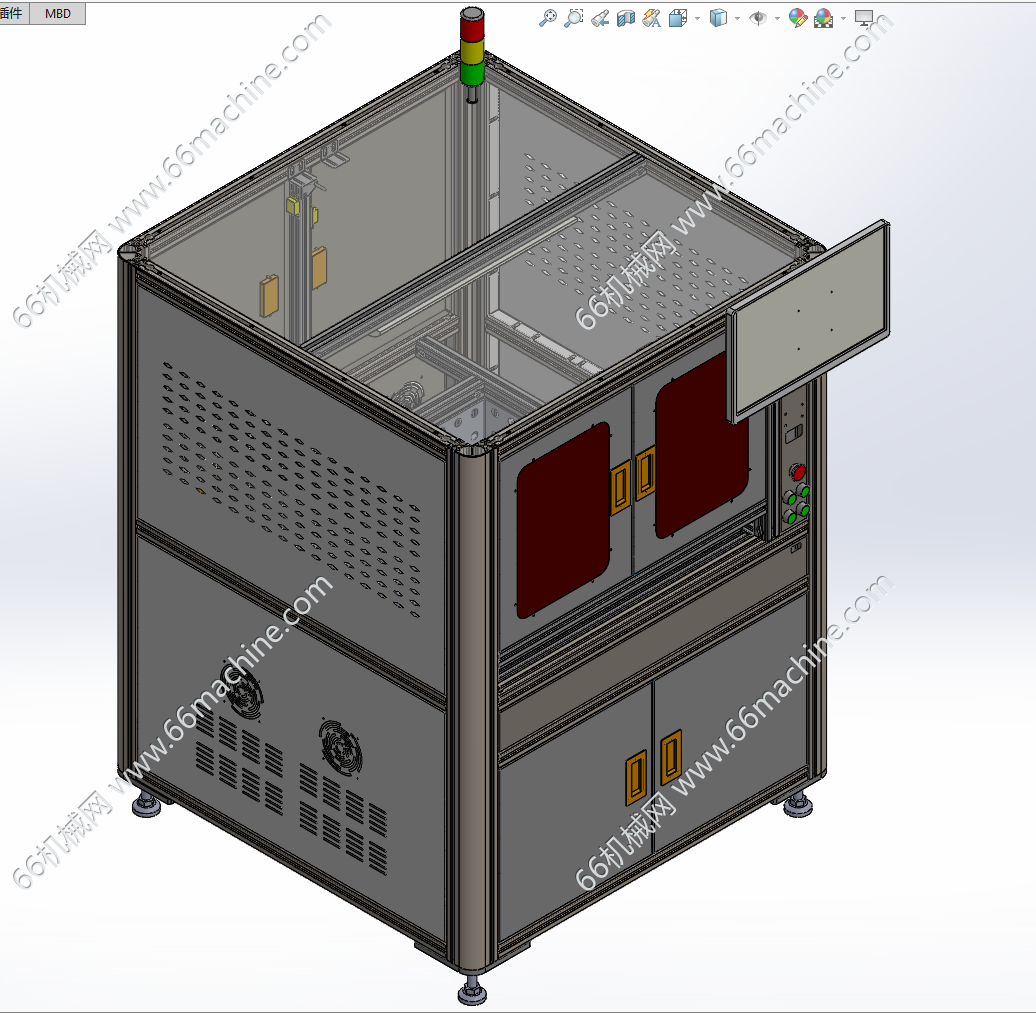Click the Display Style cube icon
Viewport: 1036px width, 1013px height.
coord(718,18)
